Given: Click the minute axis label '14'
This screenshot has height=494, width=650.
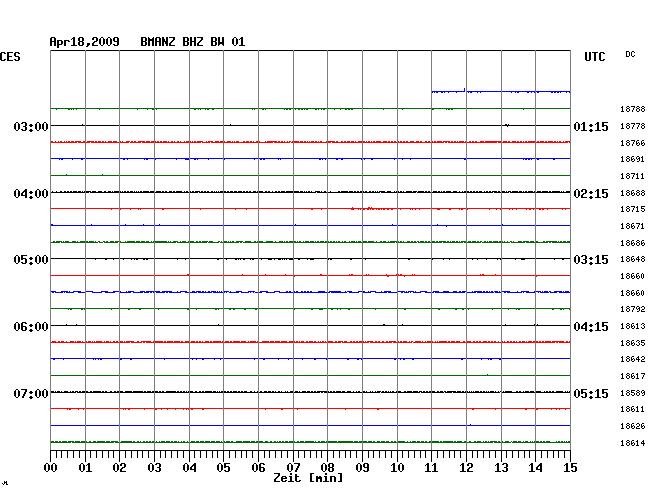Looking at the screenshot, I should pyautogui.click(x=535, y=468).
